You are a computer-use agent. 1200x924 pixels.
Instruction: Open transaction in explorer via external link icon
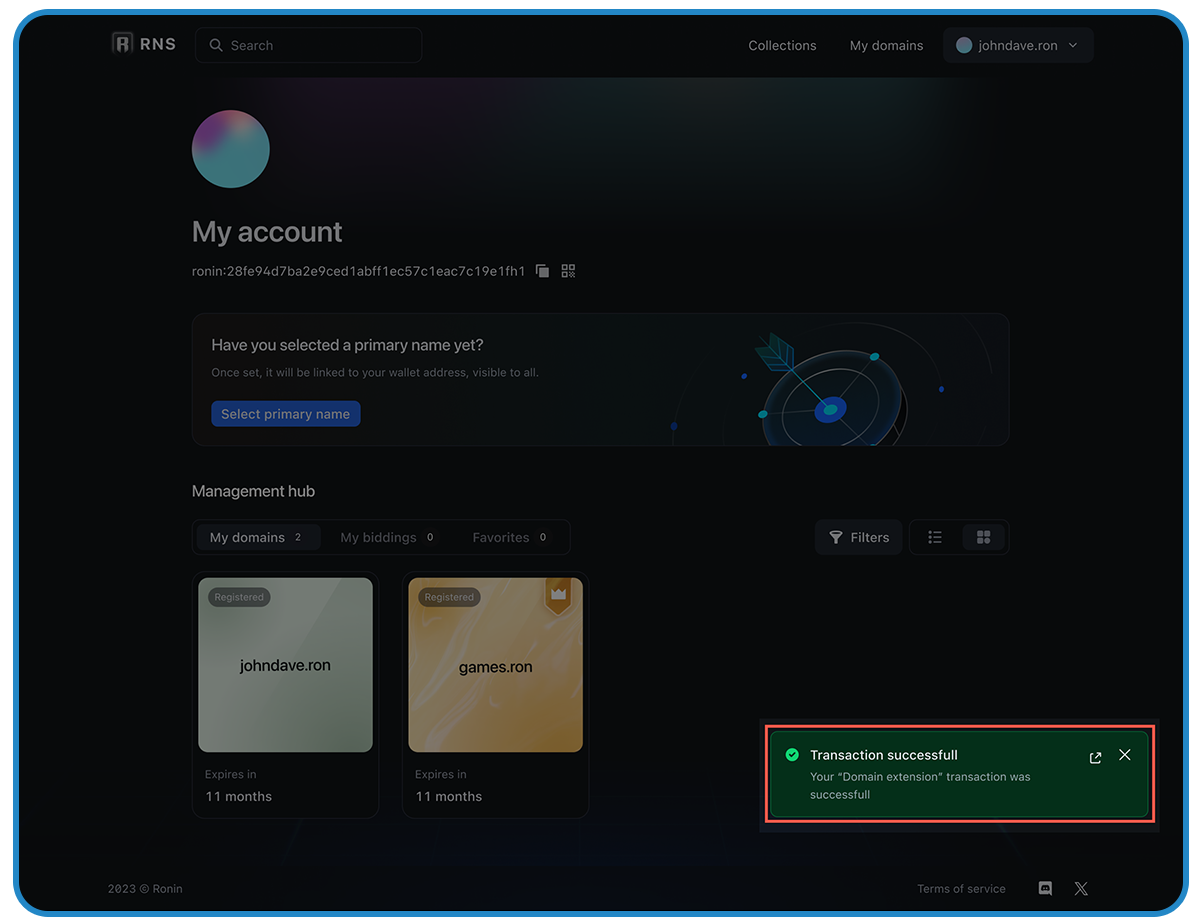point(1095,758)
